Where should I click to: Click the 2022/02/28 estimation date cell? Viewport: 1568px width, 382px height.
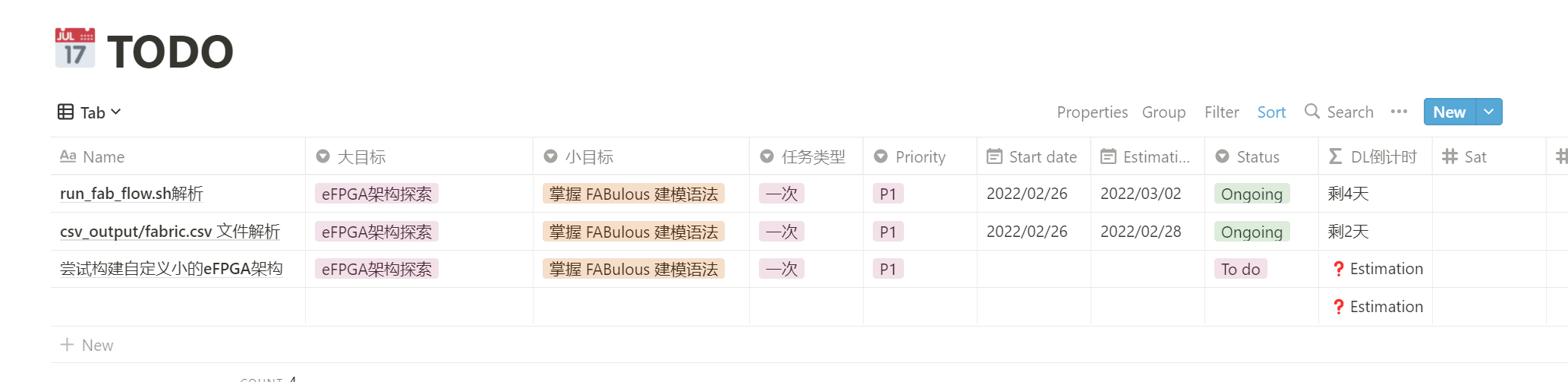(1141, 232)
